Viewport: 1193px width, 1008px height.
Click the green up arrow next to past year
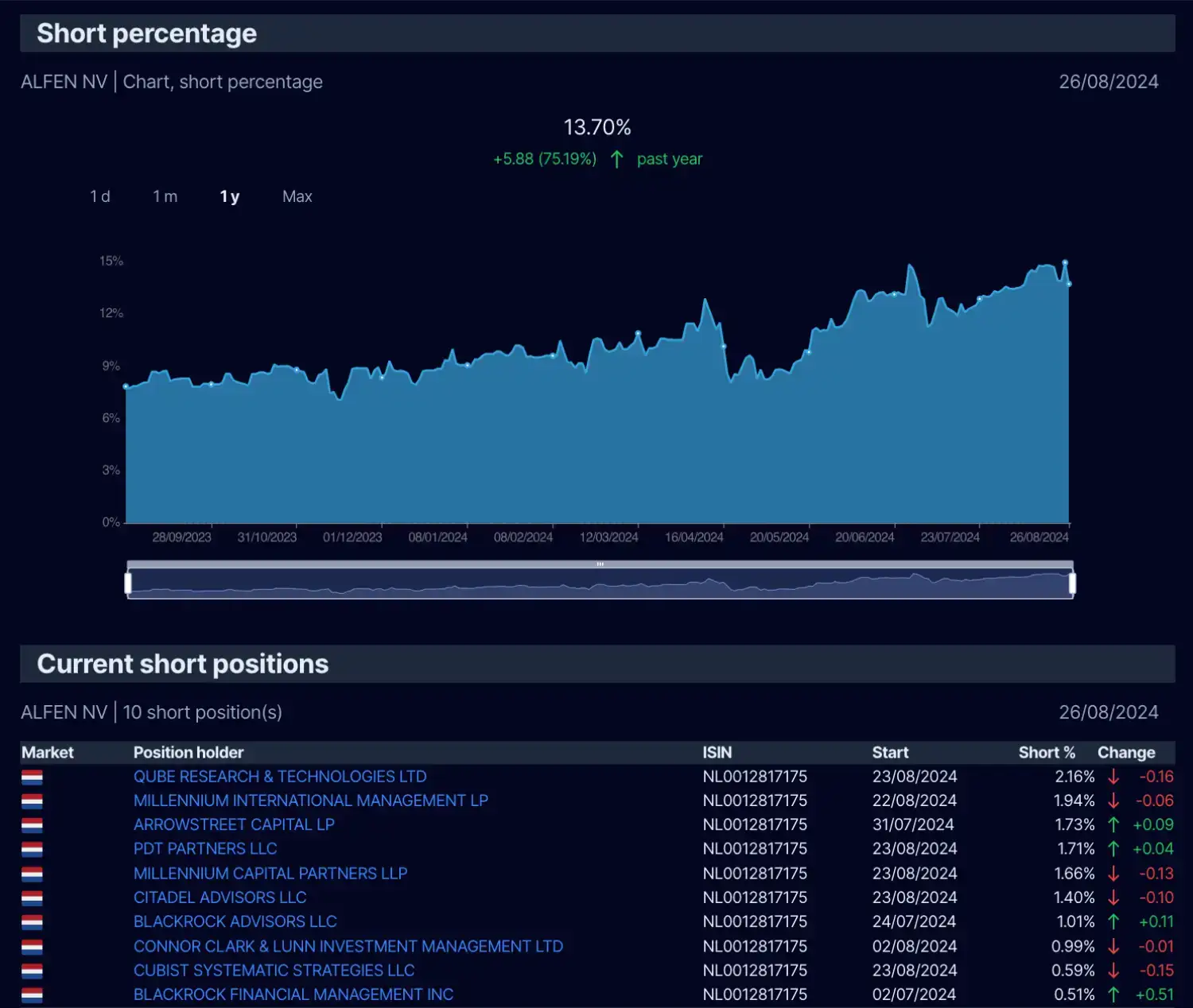pyautogui.click(x=616, y=159)
